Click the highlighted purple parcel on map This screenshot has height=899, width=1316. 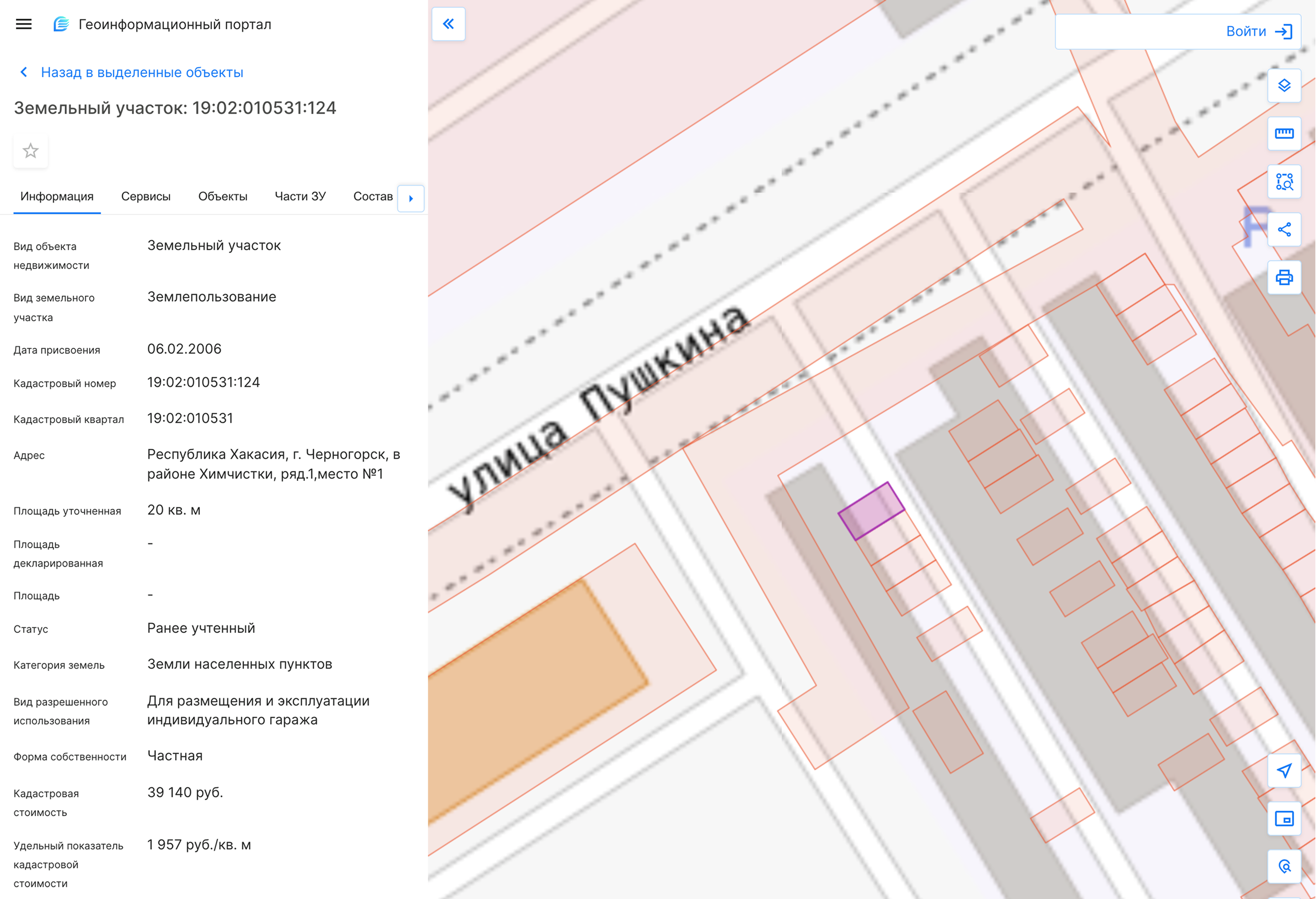tap(871, 511)
